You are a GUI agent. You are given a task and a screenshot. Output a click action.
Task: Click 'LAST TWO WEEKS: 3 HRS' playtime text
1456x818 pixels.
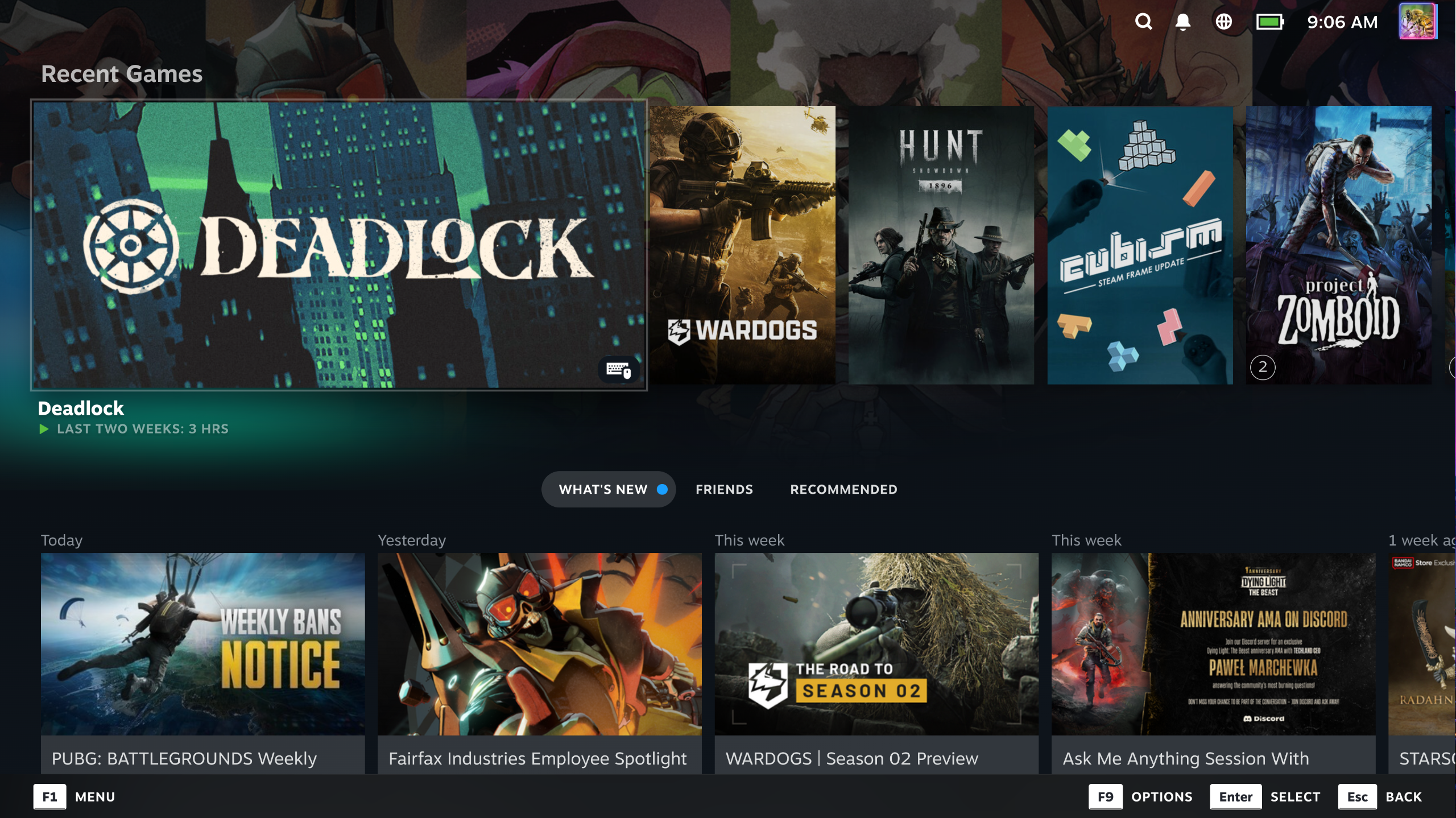coord(143,429)
